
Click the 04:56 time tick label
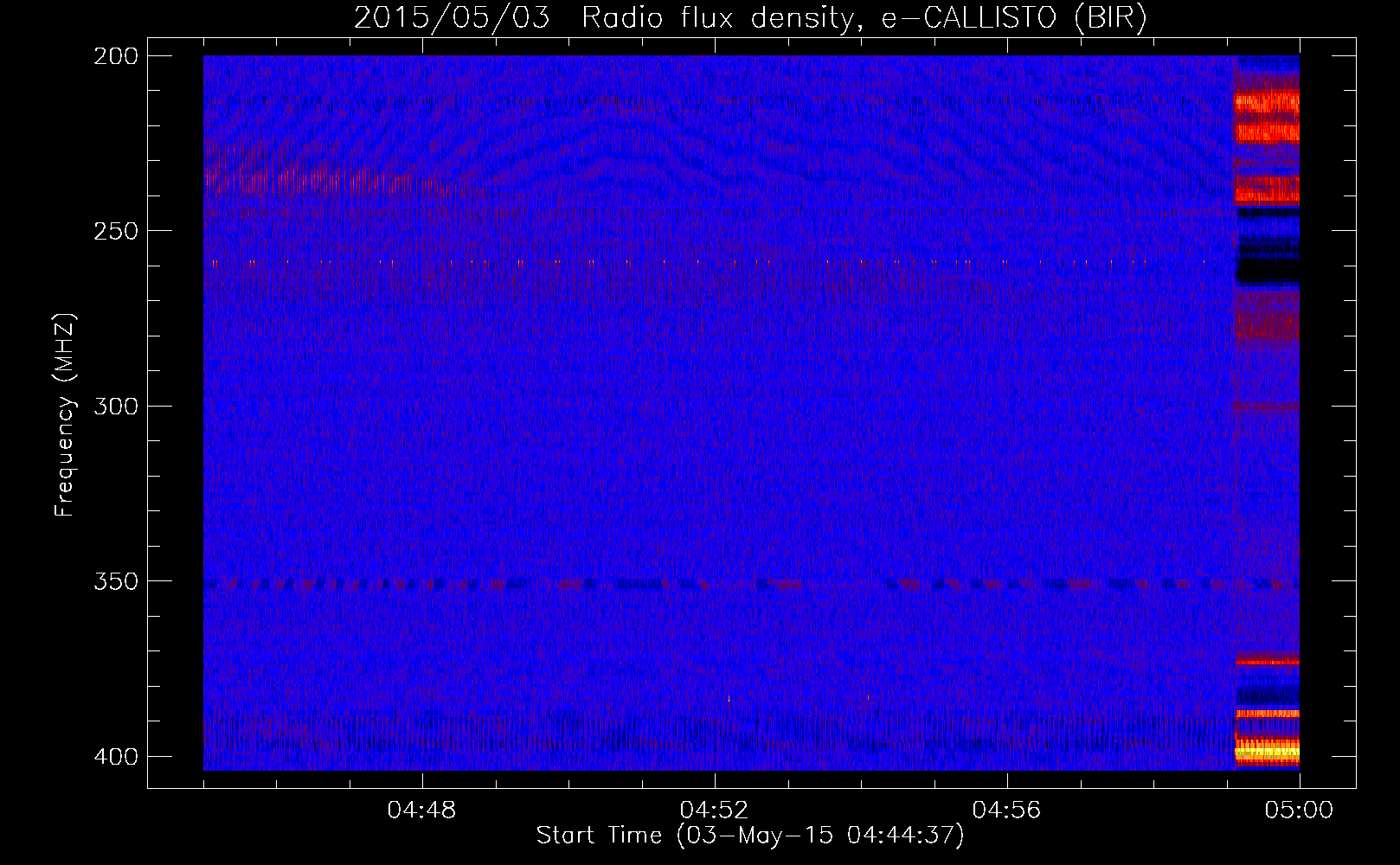[x=1006, y=811]
